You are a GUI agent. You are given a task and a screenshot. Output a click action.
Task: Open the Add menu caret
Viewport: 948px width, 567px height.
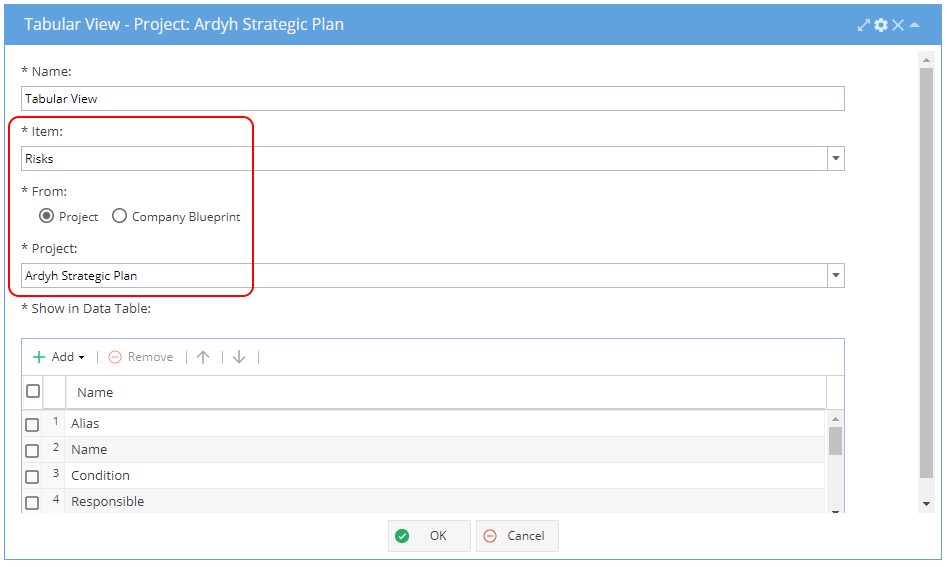tap(82, 358)
